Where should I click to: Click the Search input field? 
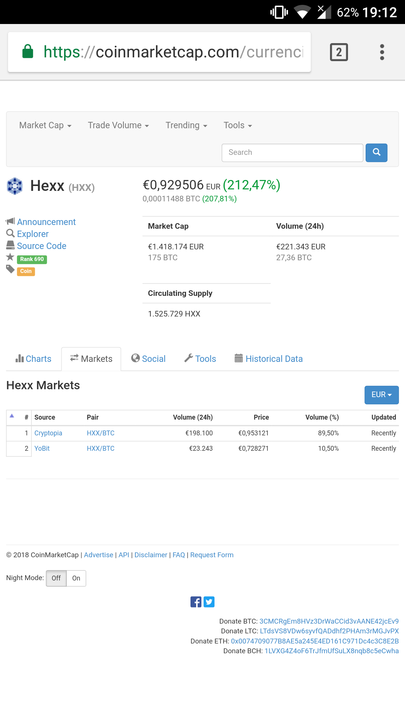[x=292, y=152]
